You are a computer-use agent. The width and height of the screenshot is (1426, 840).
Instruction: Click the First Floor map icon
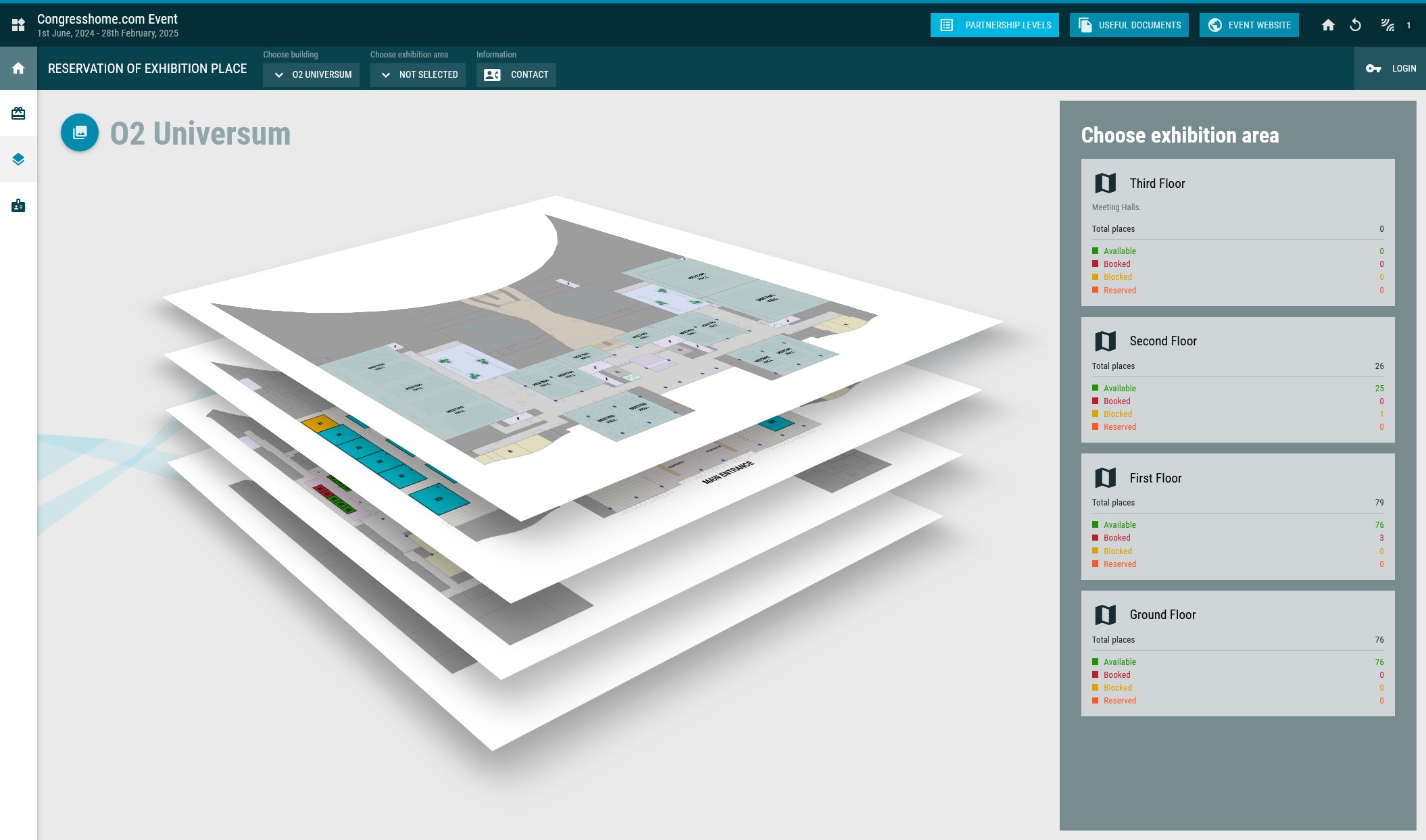pos(1106,478)
